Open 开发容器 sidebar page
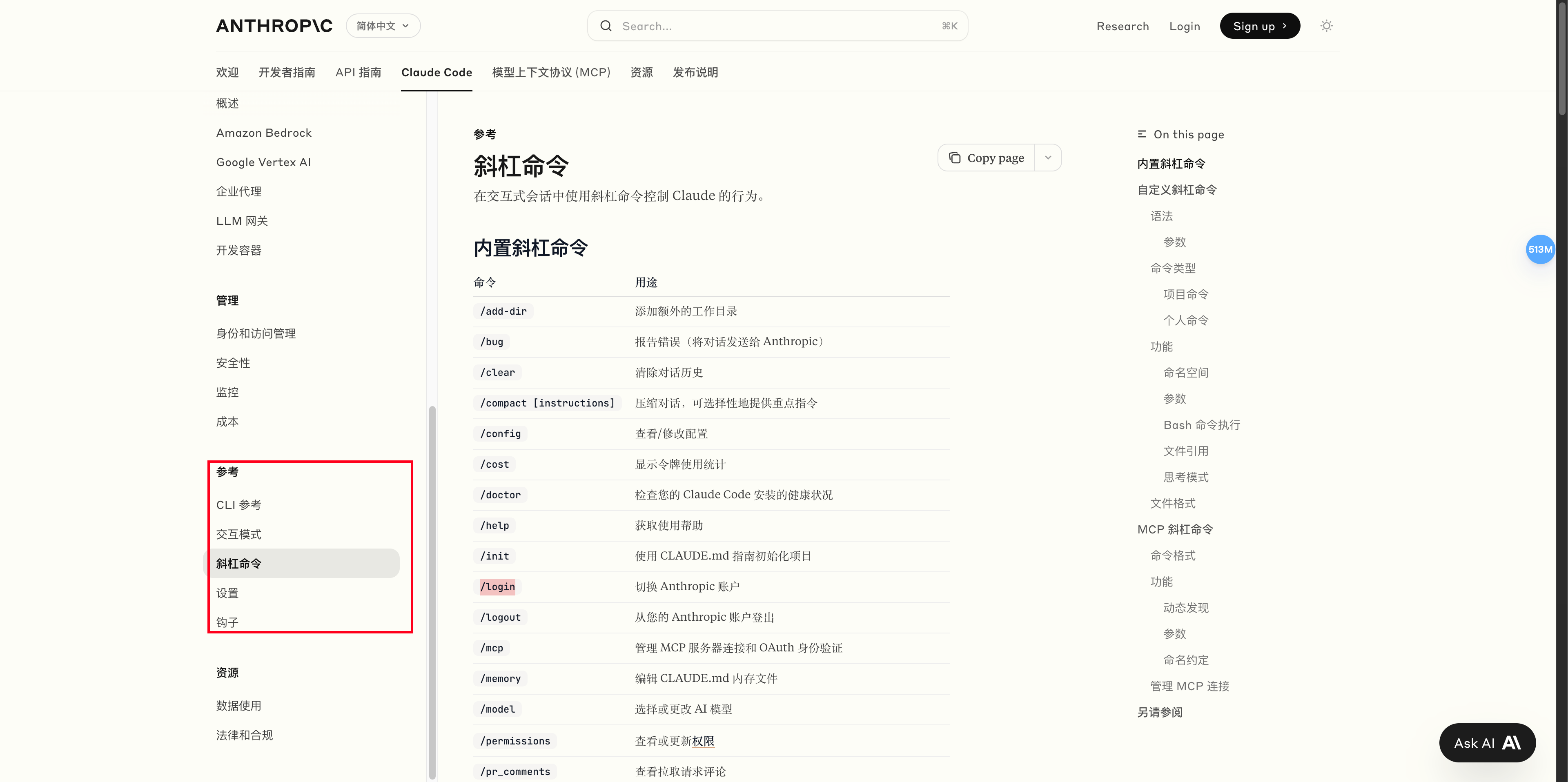Screen dimensions: 1568x782 [x=238, y=250]
